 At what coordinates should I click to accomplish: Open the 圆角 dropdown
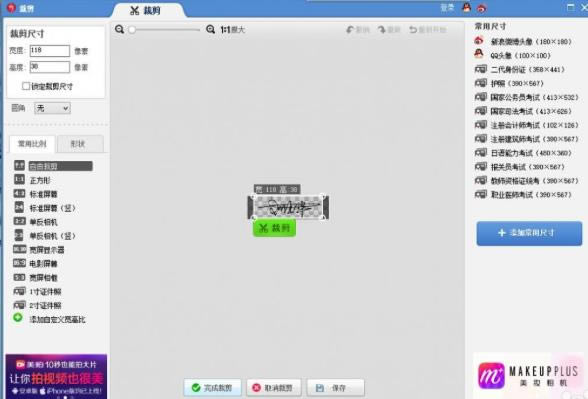pos(52,108)
